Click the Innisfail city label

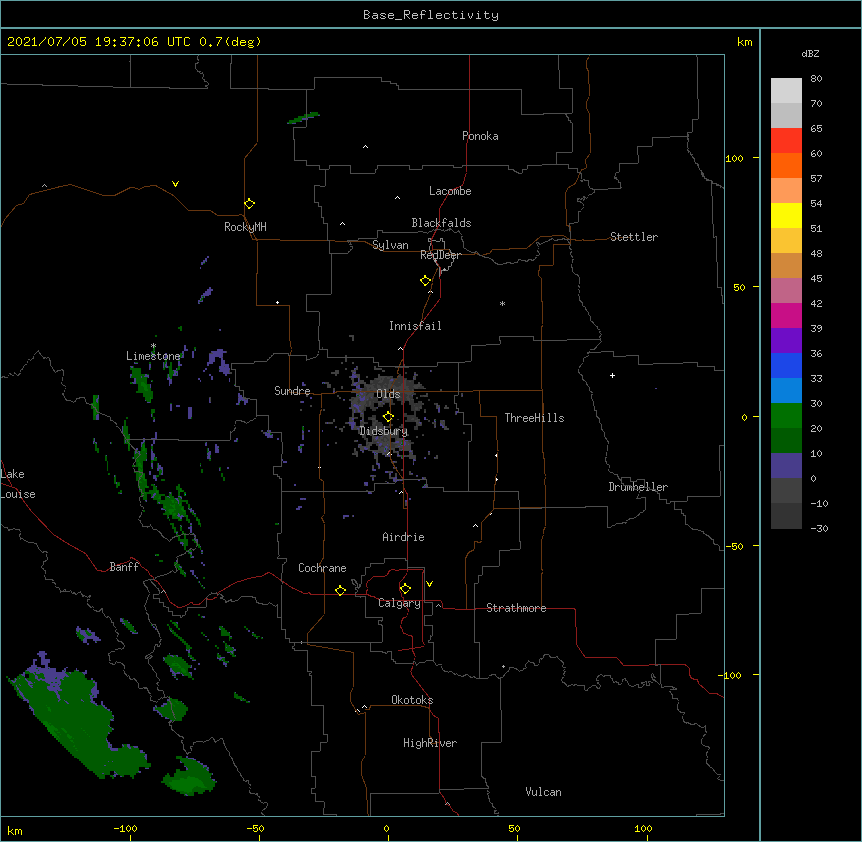point(415,326)
